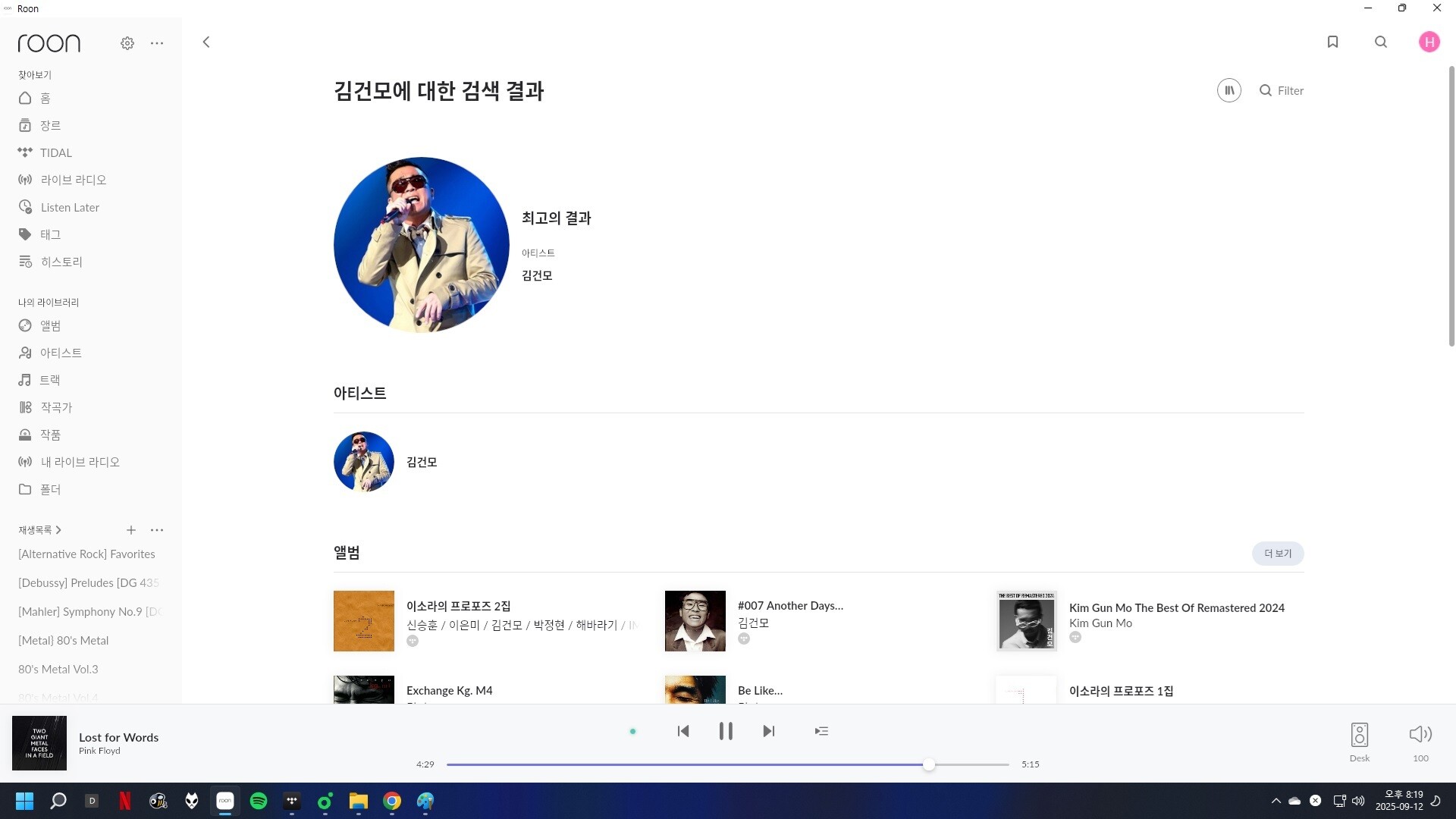Click the green signal path dot
The width and height of the screenshot is (1456, 819).
pyautogui.click(x=632, y=732)
